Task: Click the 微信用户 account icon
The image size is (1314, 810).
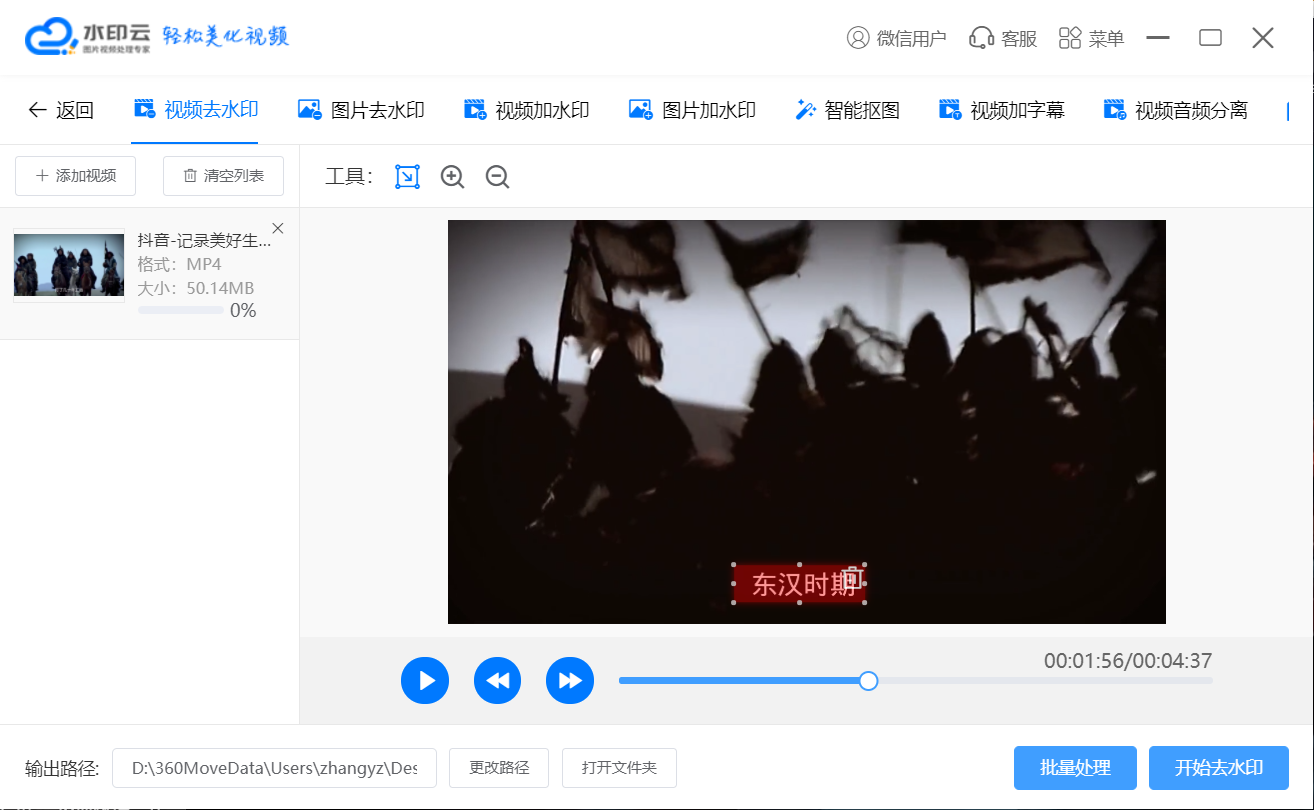Action: coord(896,38)
